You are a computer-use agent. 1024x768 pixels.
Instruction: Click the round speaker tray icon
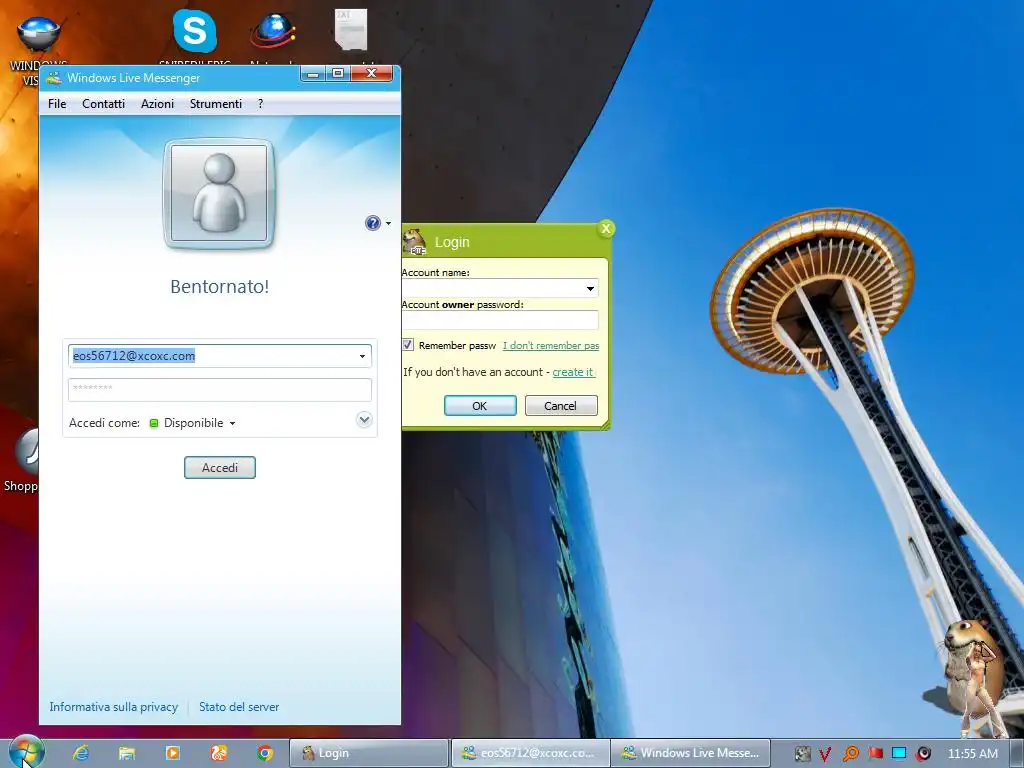[x=923, y=754]
